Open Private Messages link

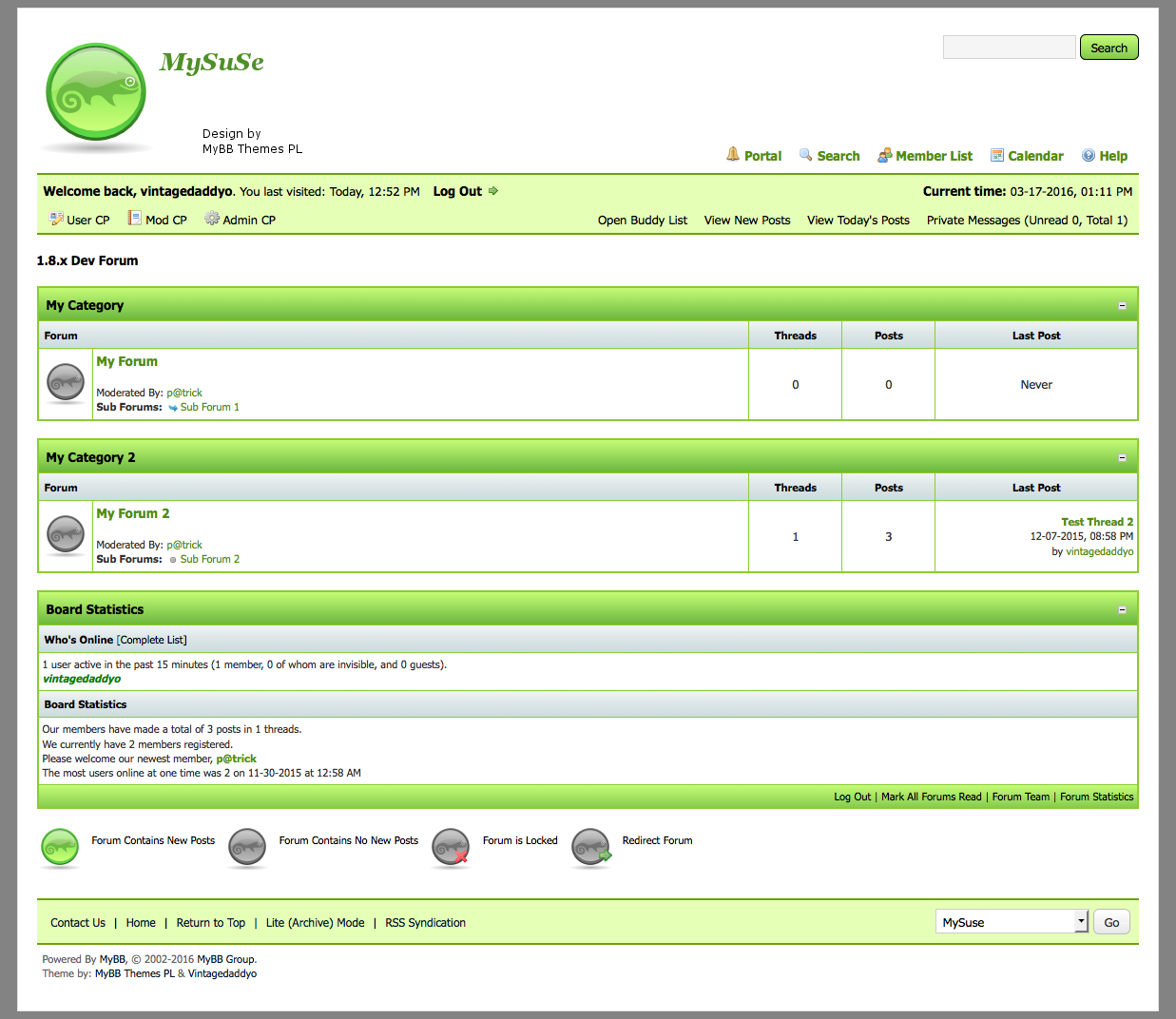point(1028,220)
